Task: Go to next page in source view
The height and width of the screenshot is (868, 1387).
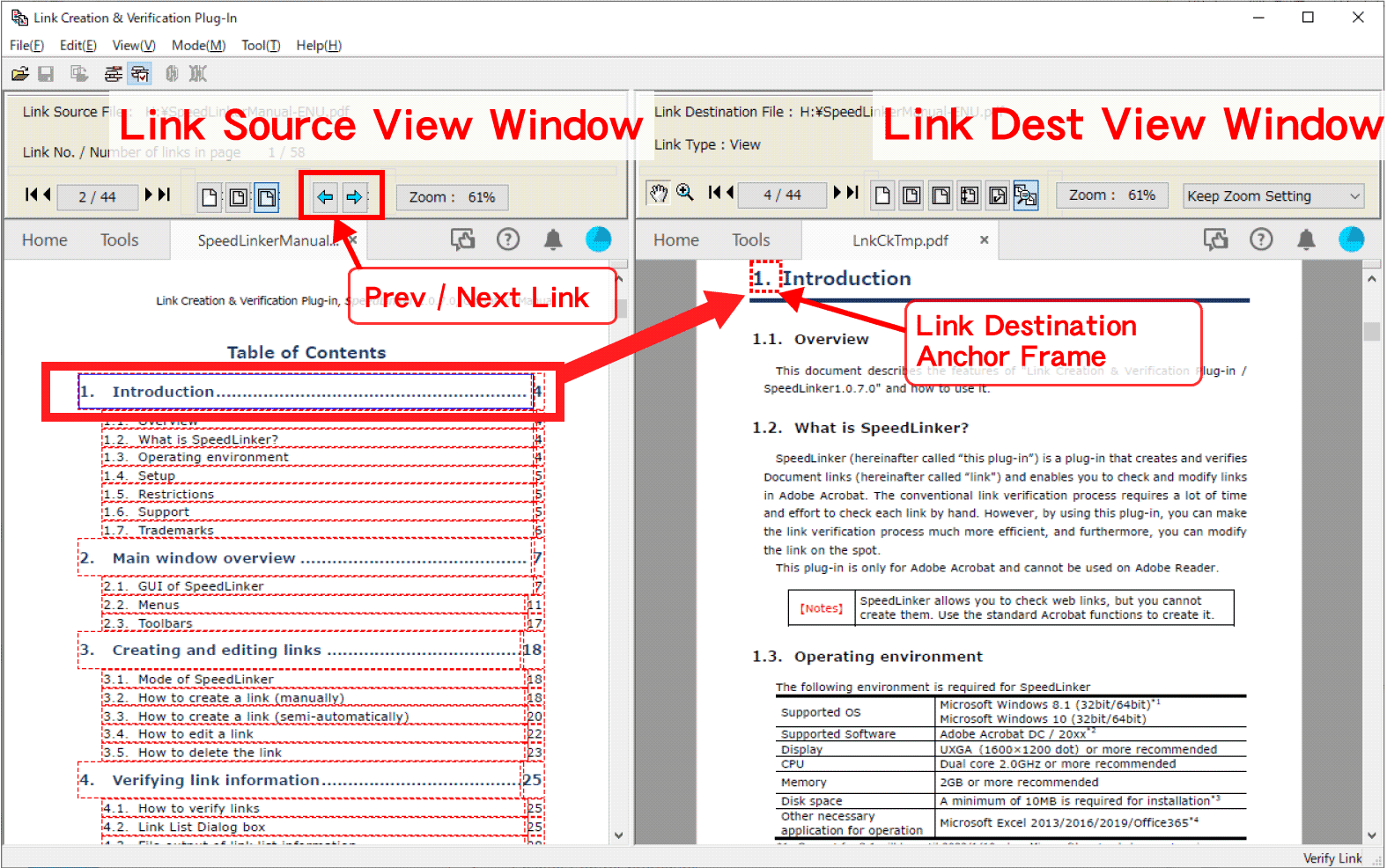Action: click(x=150, y=195)
